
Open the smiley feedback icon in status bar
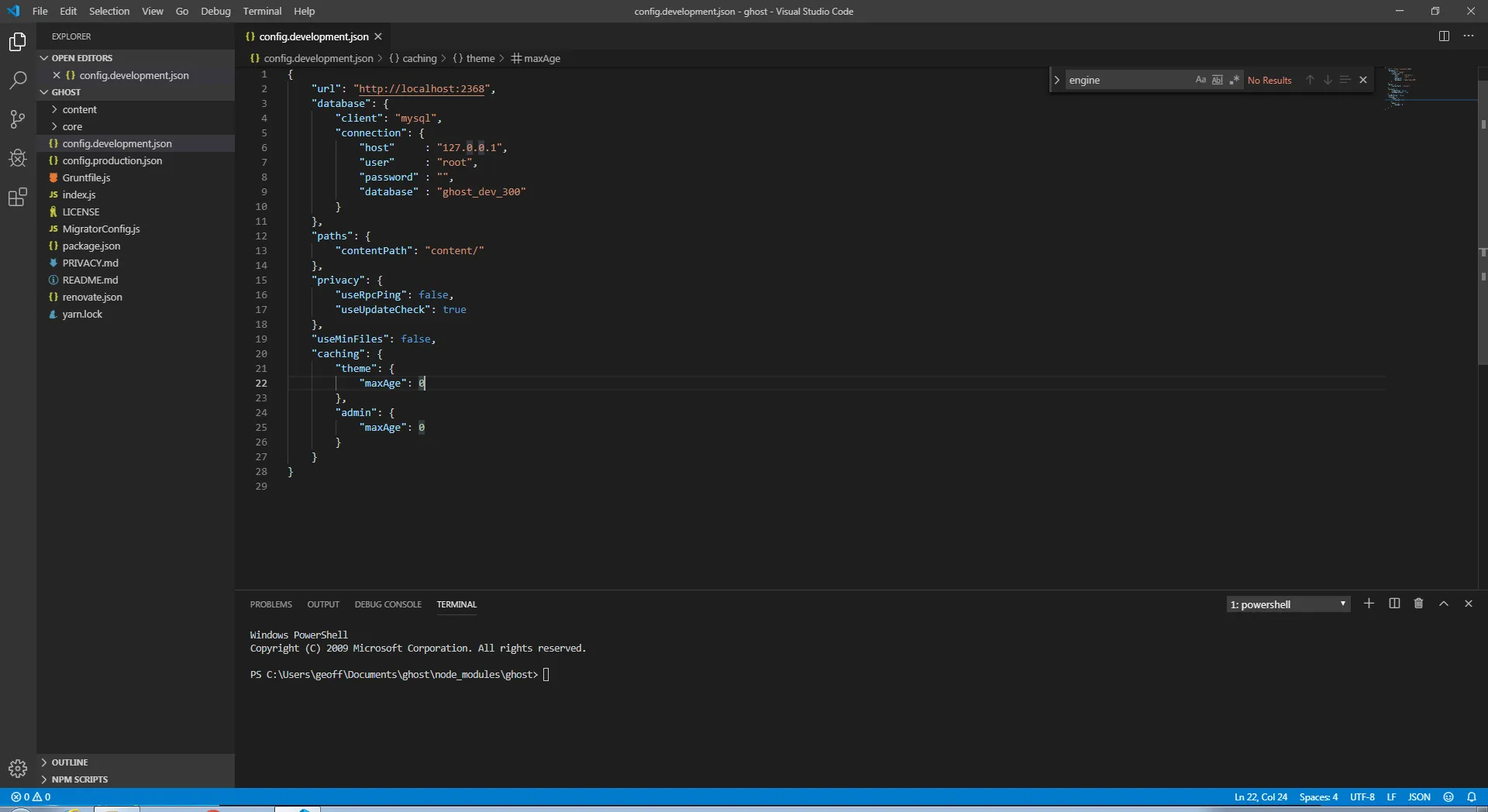[1448, 797]
